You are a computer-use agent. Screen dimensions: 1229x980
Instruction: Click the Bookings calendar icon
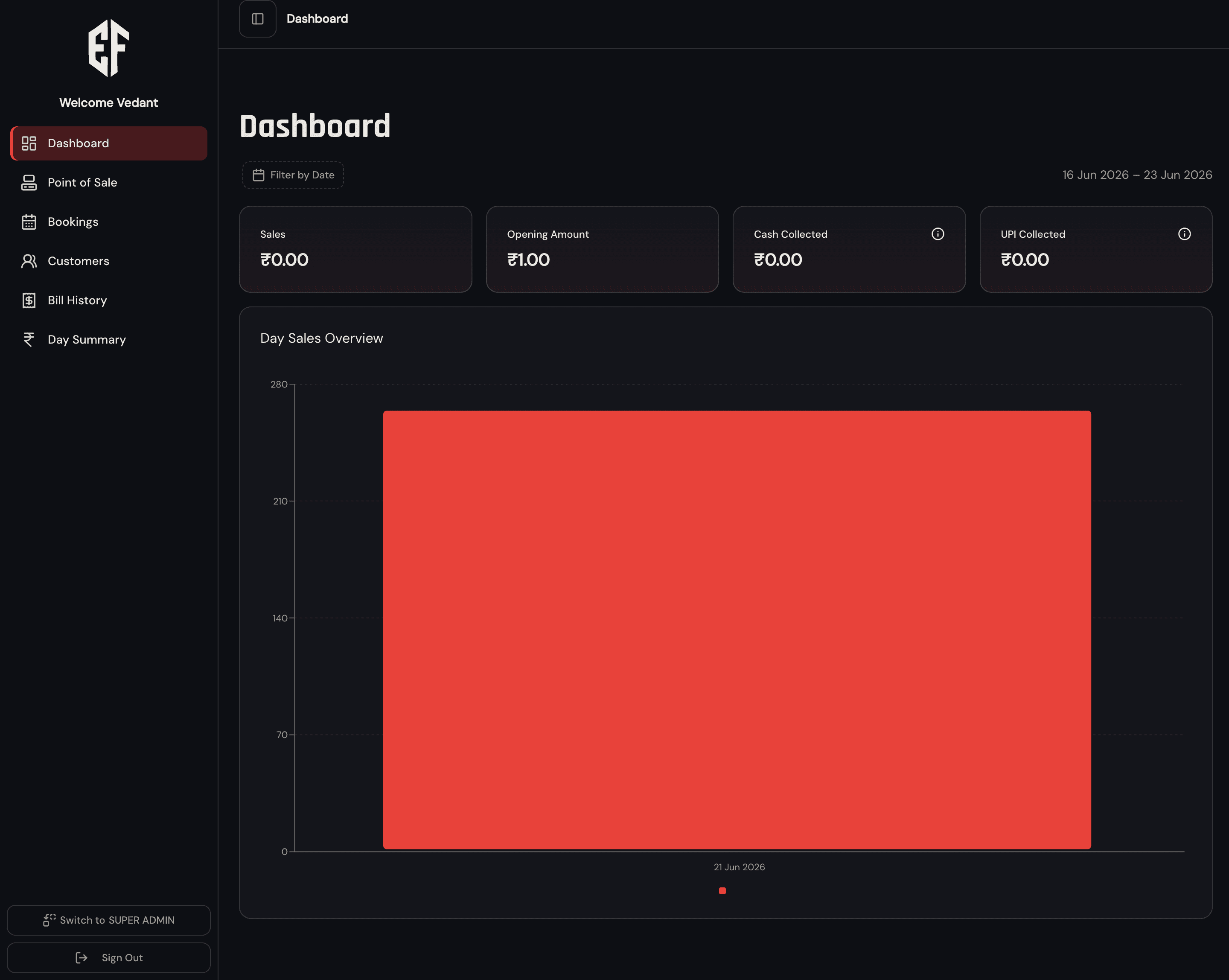tap(29, 222)
